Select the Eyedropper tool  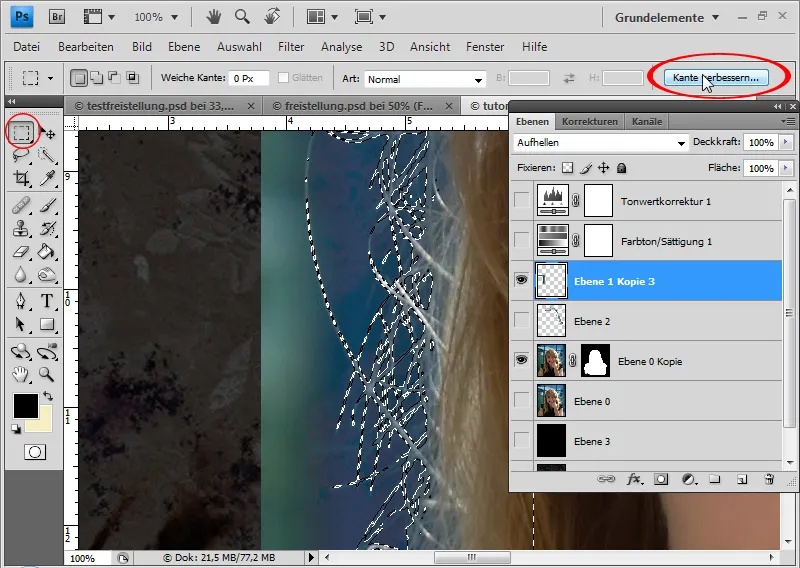click(x=47, y=177)
